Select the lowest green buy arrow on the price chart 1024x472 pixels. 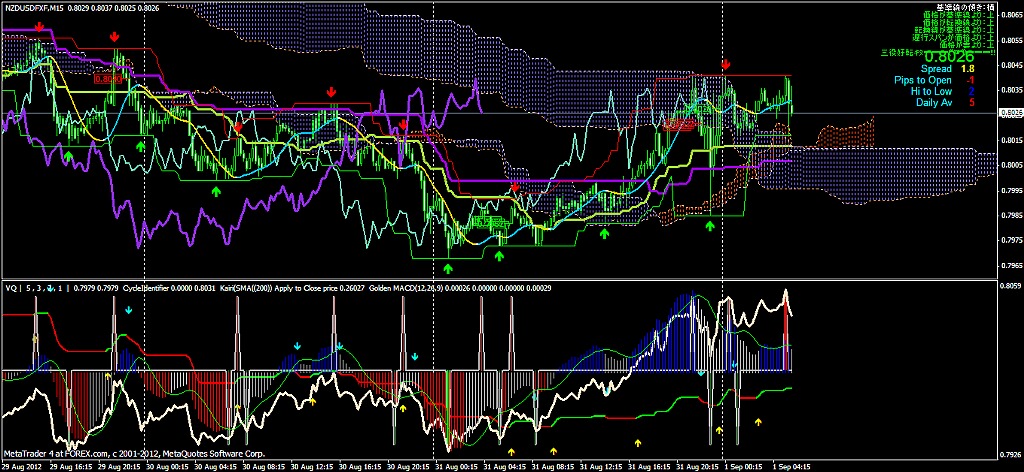tap(447, 268)
